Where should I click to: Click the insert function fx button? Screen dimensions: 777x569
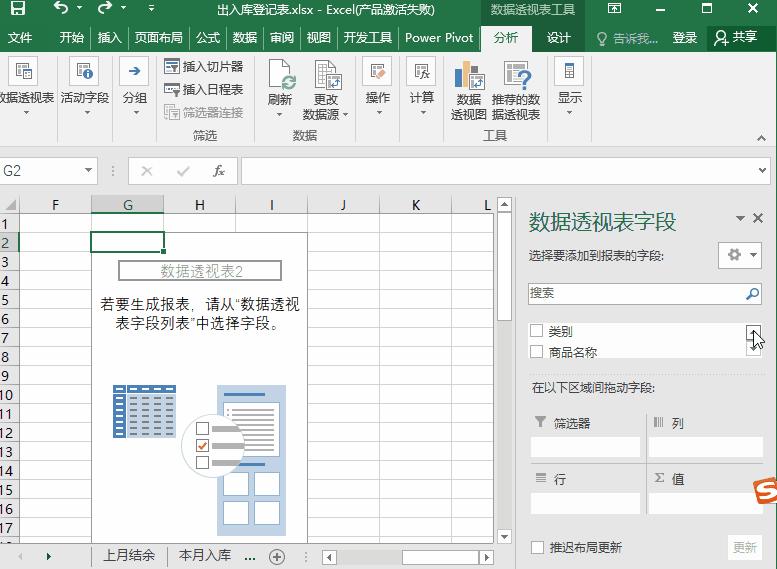pyautogui.click(x=219, y=171)
